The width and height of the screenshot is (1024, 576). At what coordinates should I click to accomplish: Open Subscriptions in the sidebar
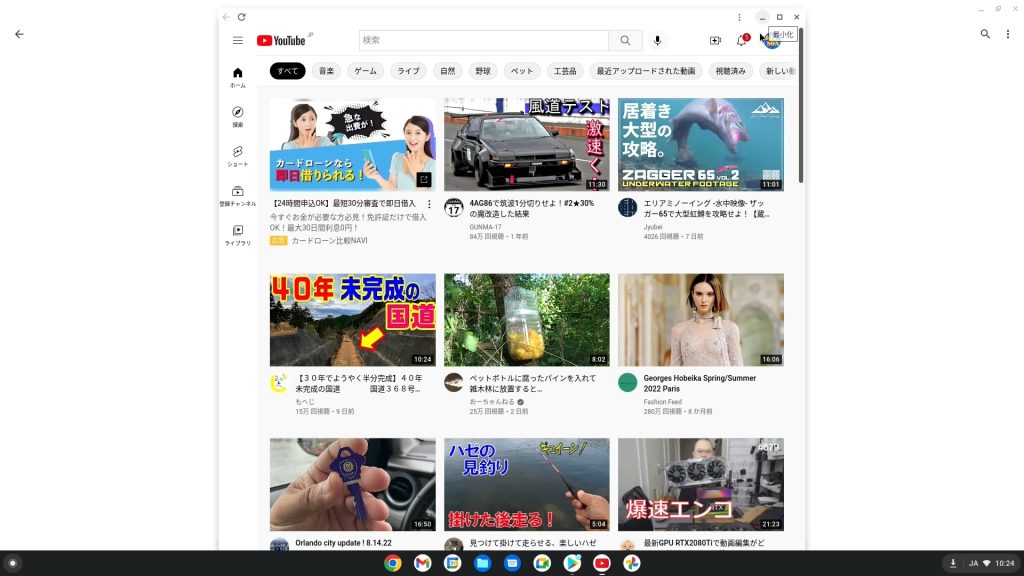(237, 195)
